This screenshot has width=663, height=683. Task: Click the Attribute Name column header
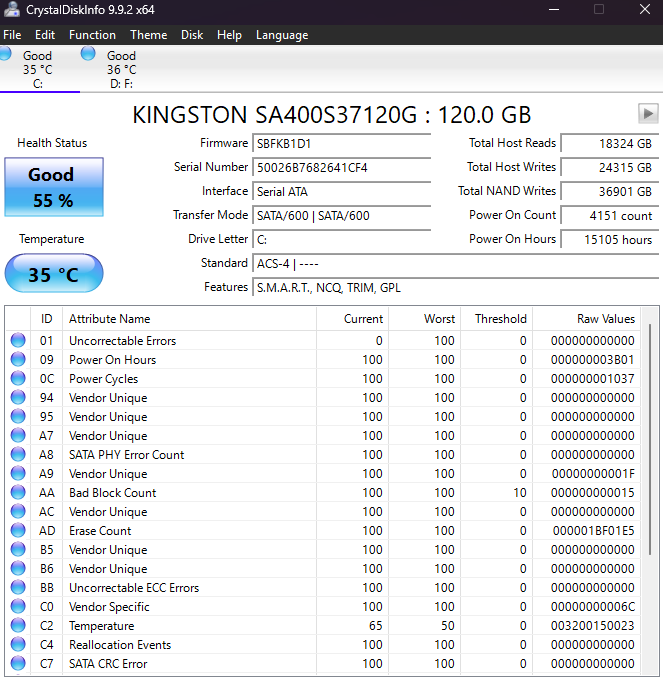click(189, 319)
